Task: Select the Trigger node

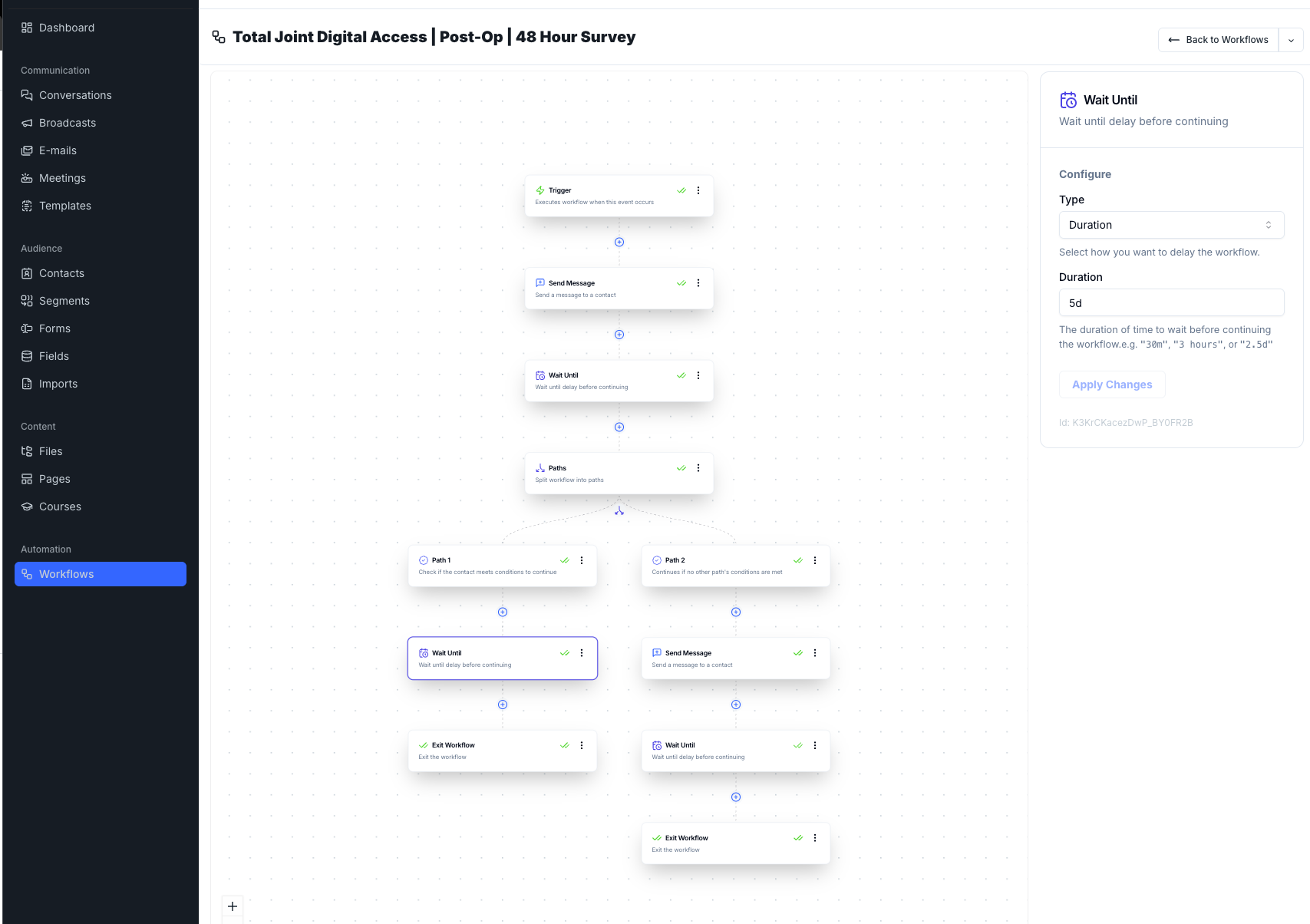Action: pyautogui.click(x=619, y=196)
